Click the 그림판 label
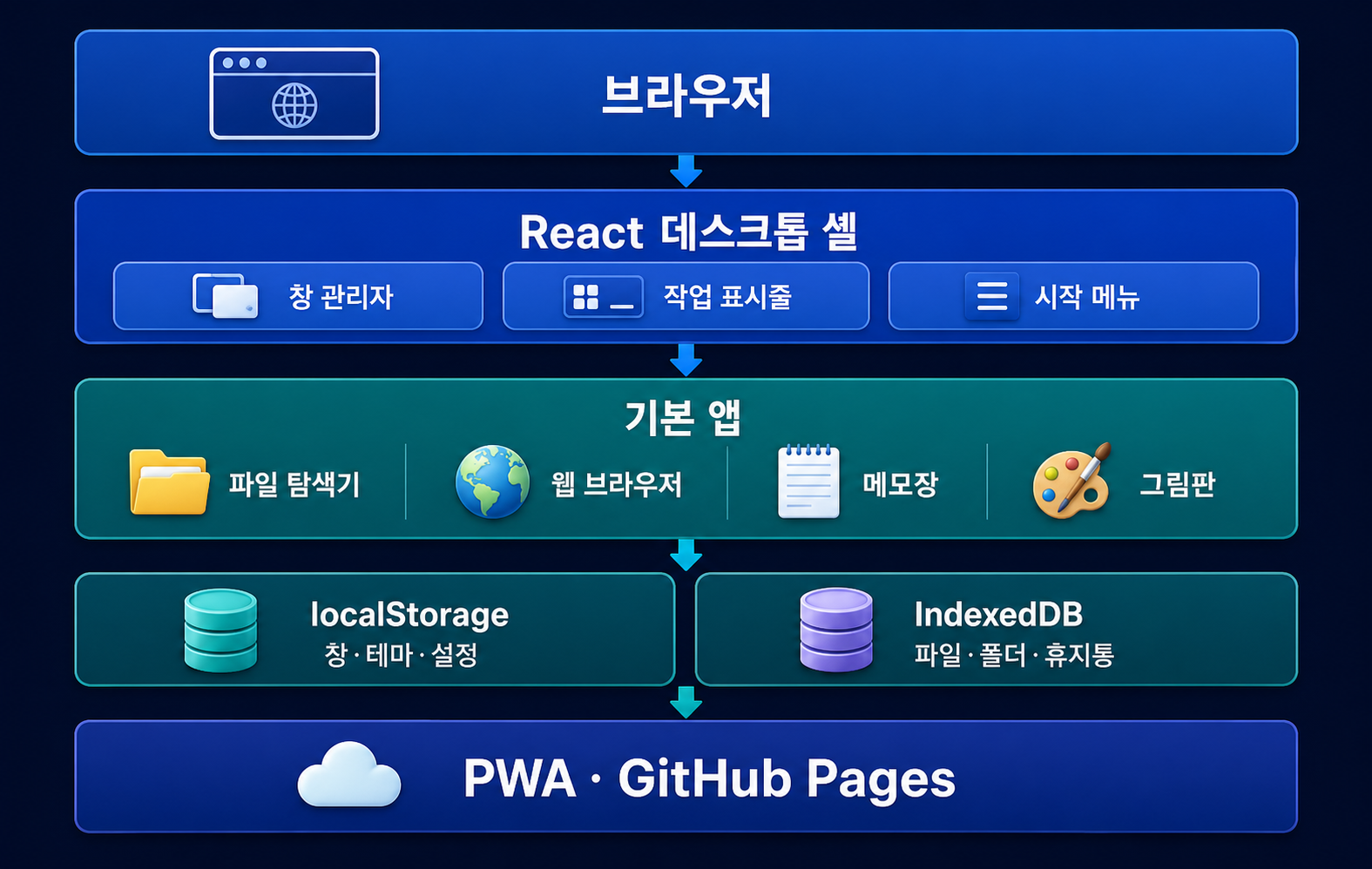1372x869 pixels. tap(1177, 484)
